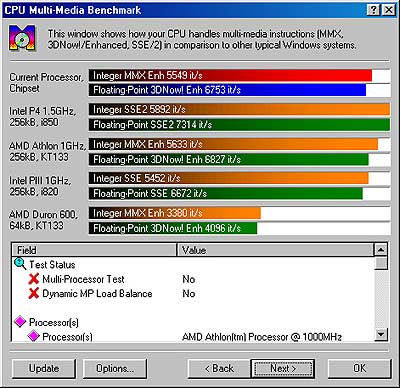Click the Update button
Image resolution: width=400 pixels, height=388 pixels.
[x=44, y=368]
